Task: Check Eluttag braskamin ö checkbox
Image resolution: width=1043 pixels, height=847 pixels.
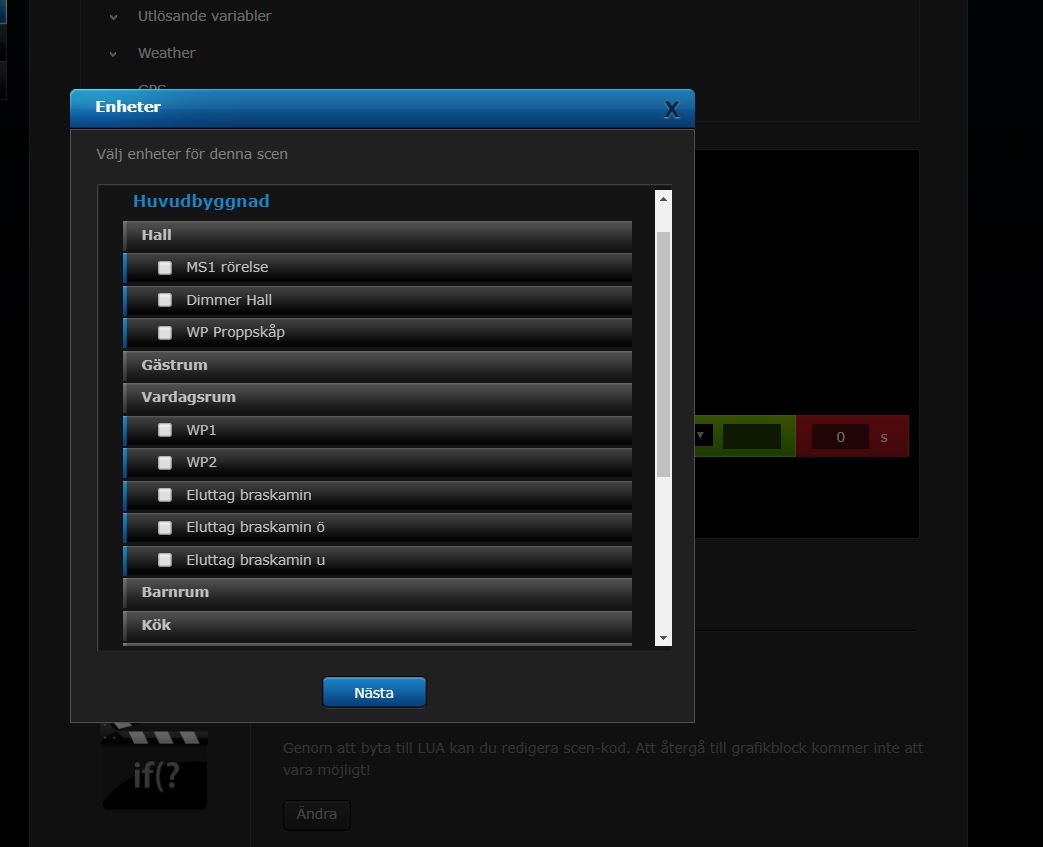Action: tap(165, 528)
